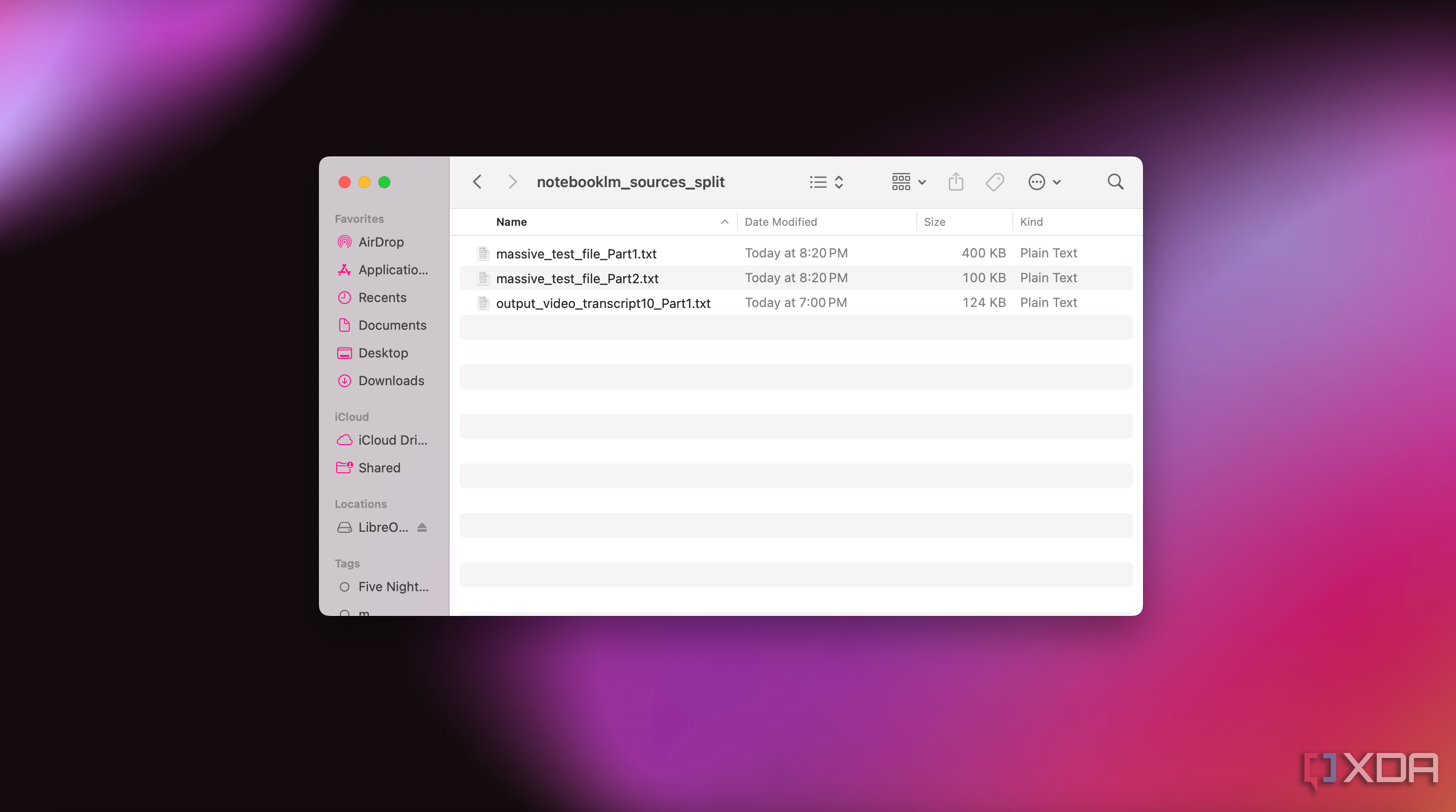The height and width of the screenshot is (812, 1456).
Task: Select massive_test_file_Part2.txt
Action: tap(577, 279)
